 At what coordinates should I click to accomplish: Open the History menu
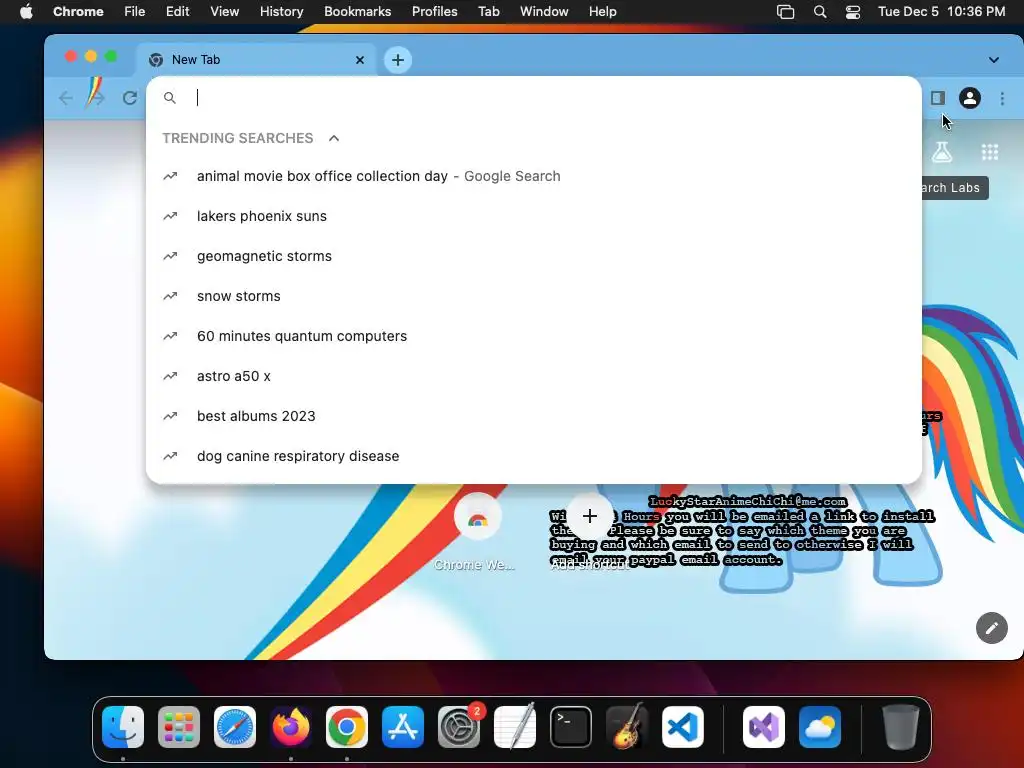tap(281, 12)
